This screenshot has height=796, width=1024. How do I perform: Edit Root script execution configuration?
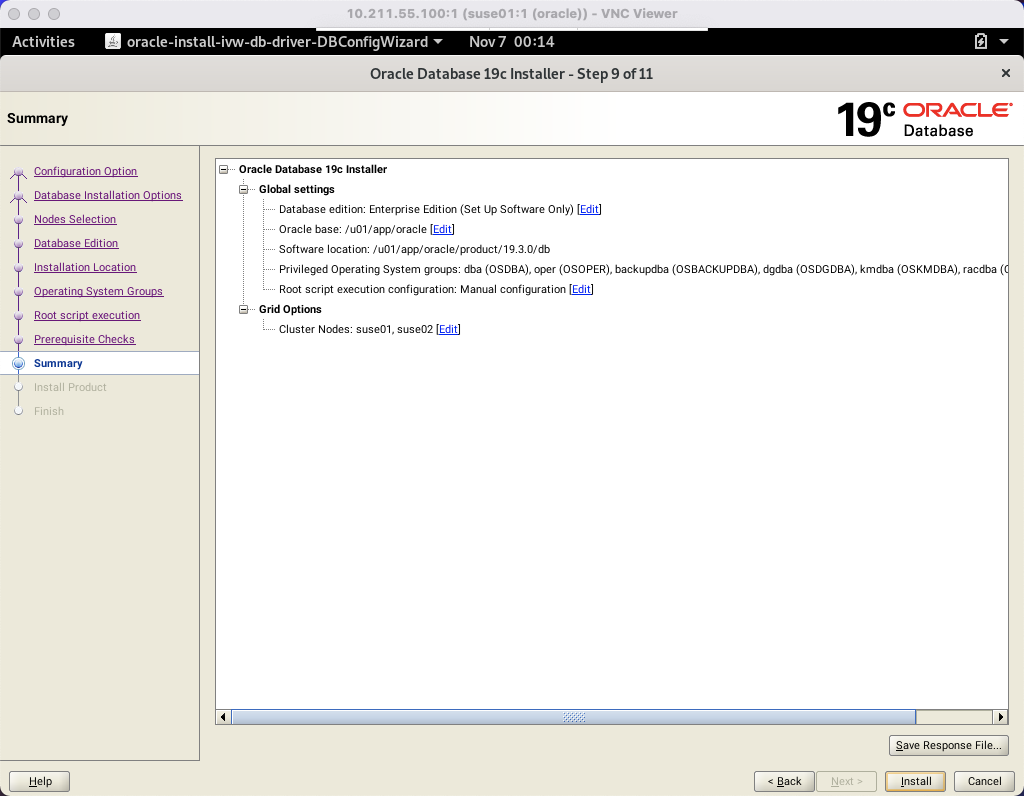click(x=581, y=289)
